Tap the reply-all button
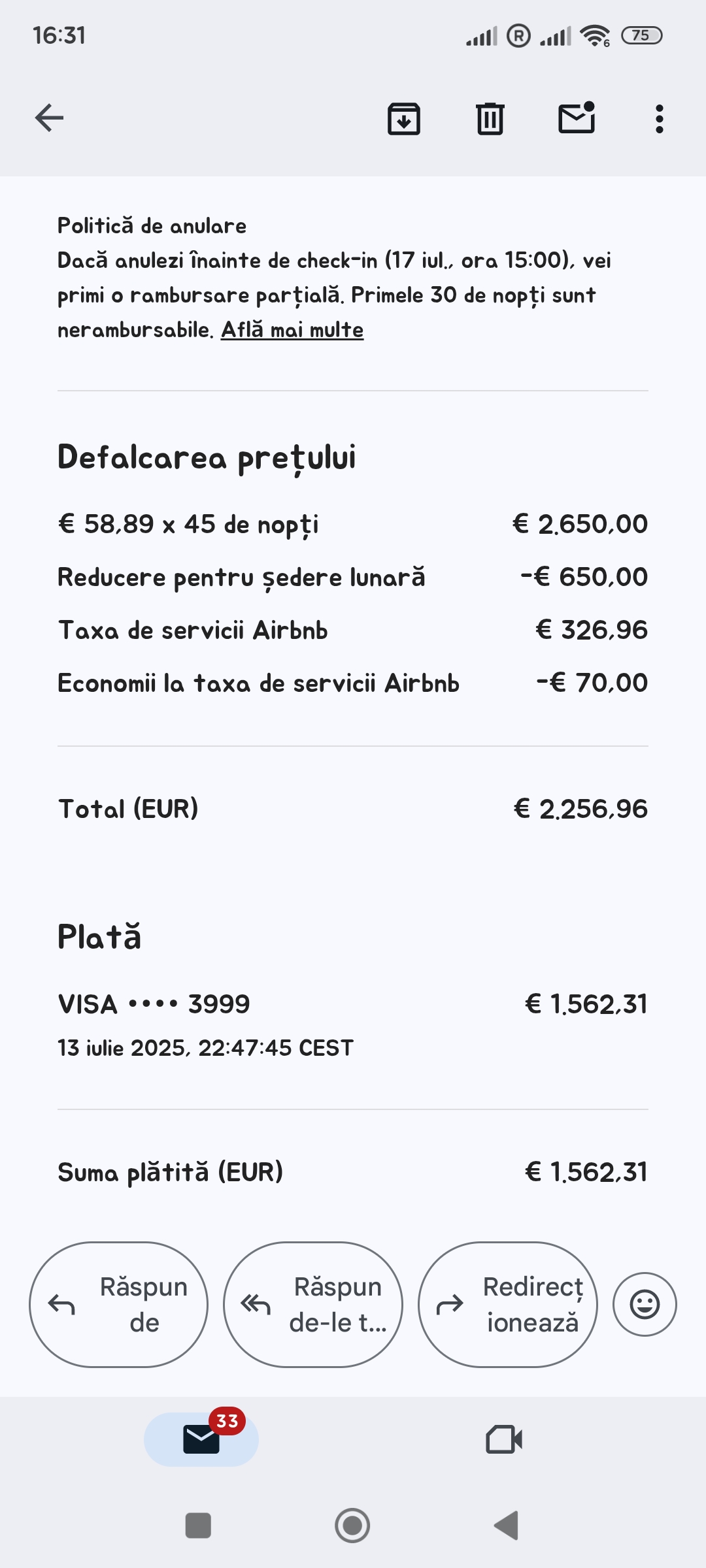Image resolution: width=706 pixels, height=1568 pixels. point(312,1305)
